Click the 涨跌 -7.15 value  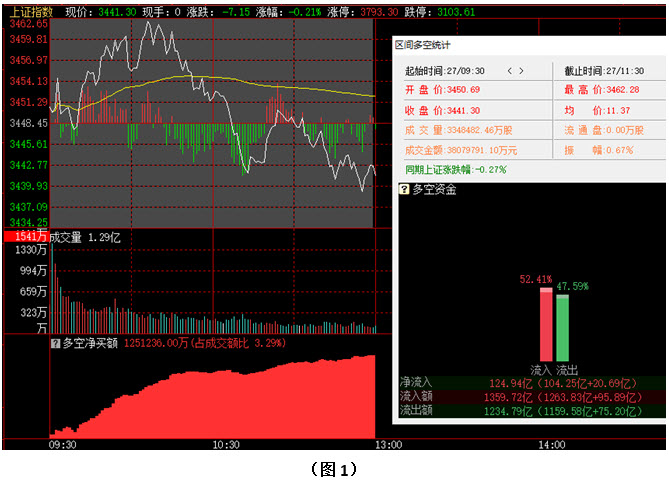point(236,12)
